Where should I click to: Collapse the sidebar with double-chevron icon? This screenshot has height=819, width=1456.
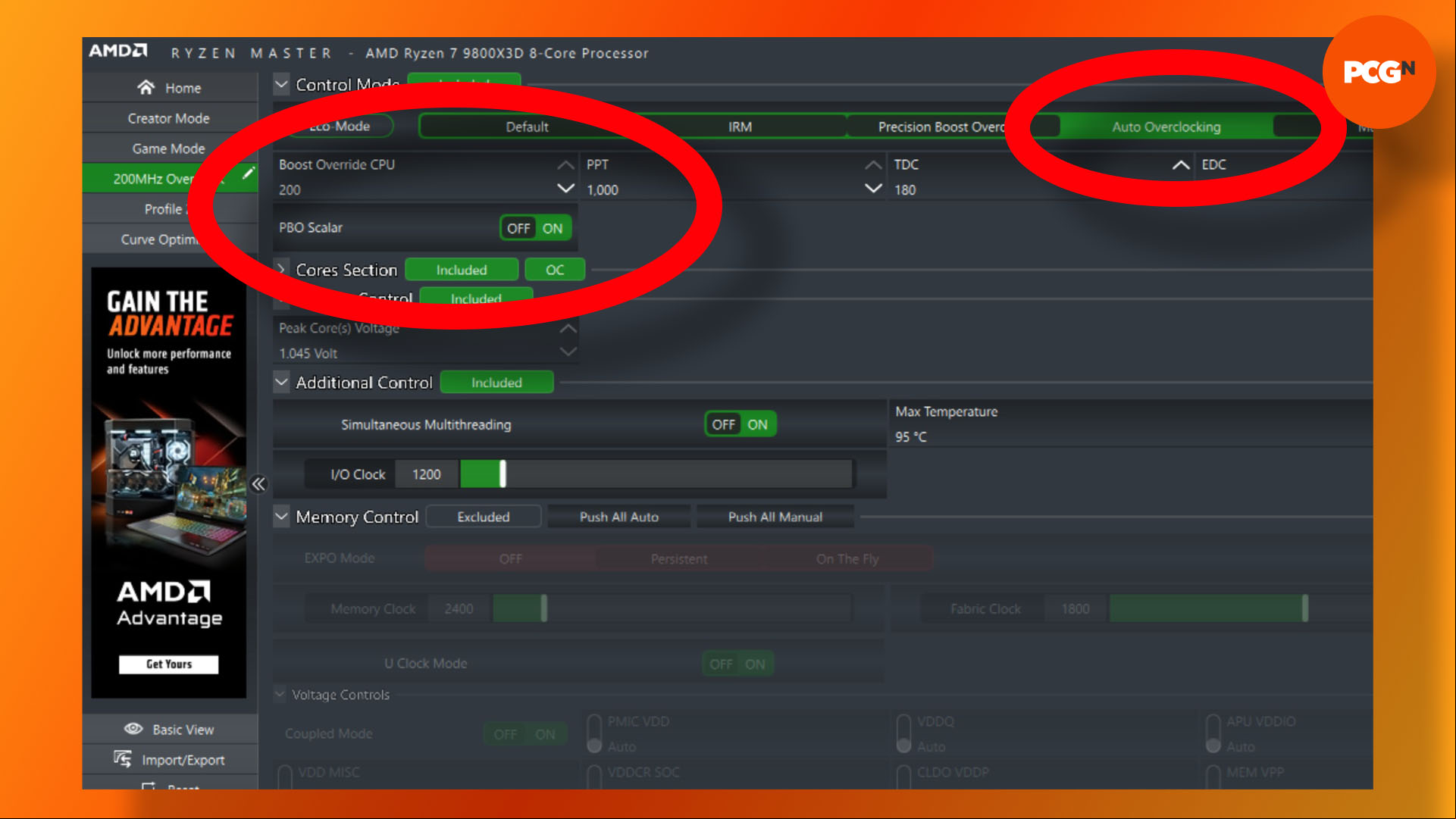[x=258, y=484]
